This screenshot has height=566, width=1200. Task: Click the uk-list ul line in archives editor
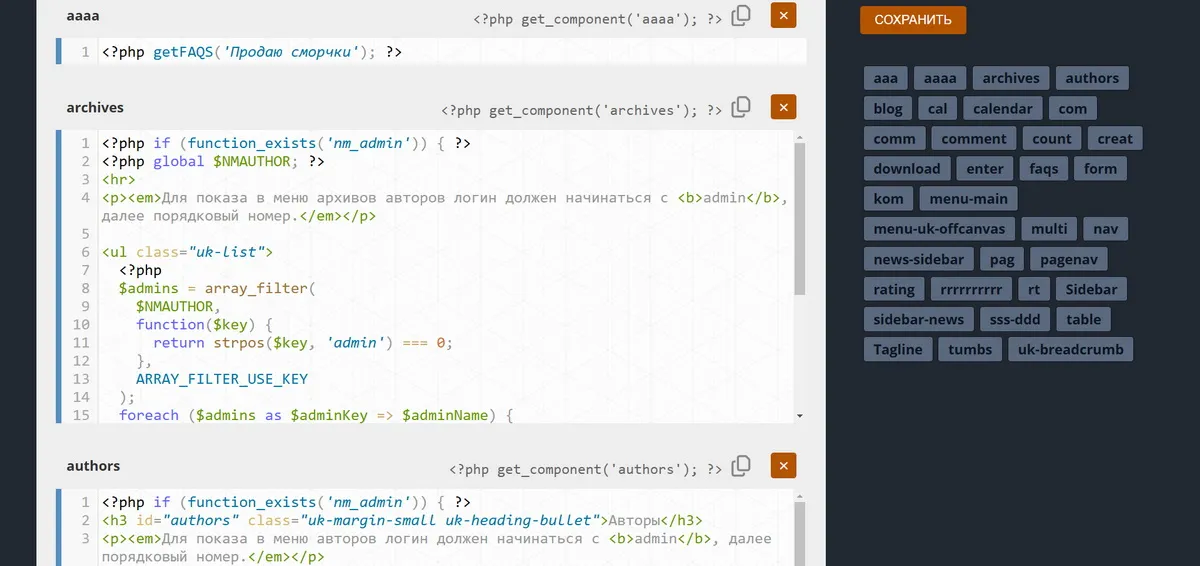[187, 252]
